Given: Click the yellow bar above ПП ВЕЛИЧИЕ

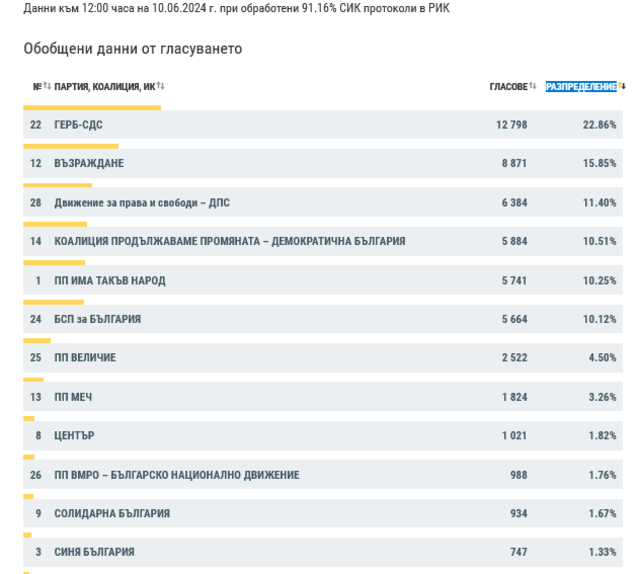Looking at the screenshot, I should point(37,340).
